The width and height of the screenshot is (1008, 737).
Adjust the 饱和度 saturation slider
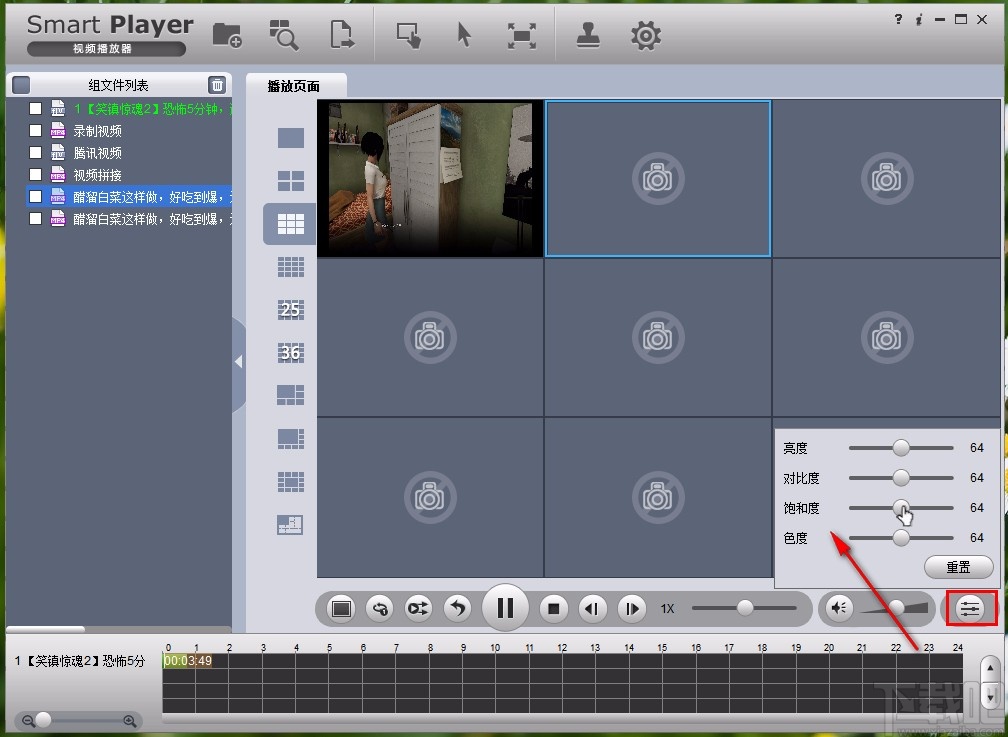901,507
